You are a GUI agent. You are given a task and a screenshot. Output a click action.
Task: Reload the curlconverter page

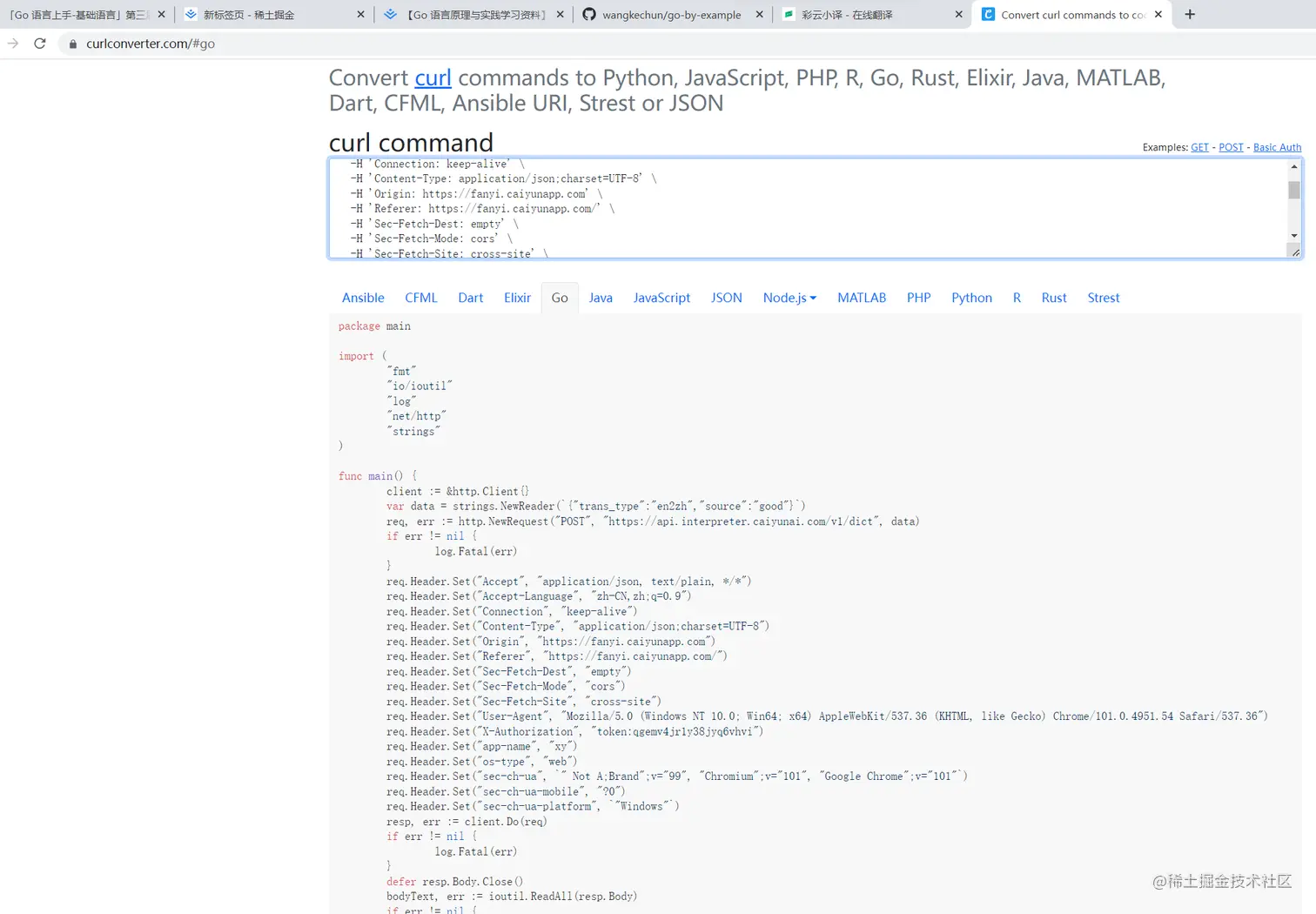[x=40, y=44]
